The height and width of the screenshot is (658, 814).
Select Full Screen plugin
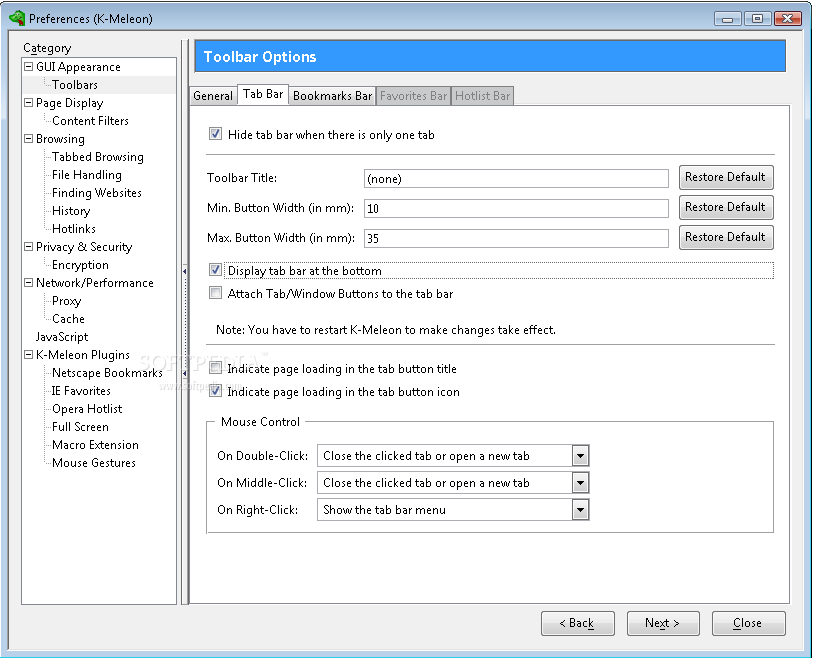tap(80, 427)
